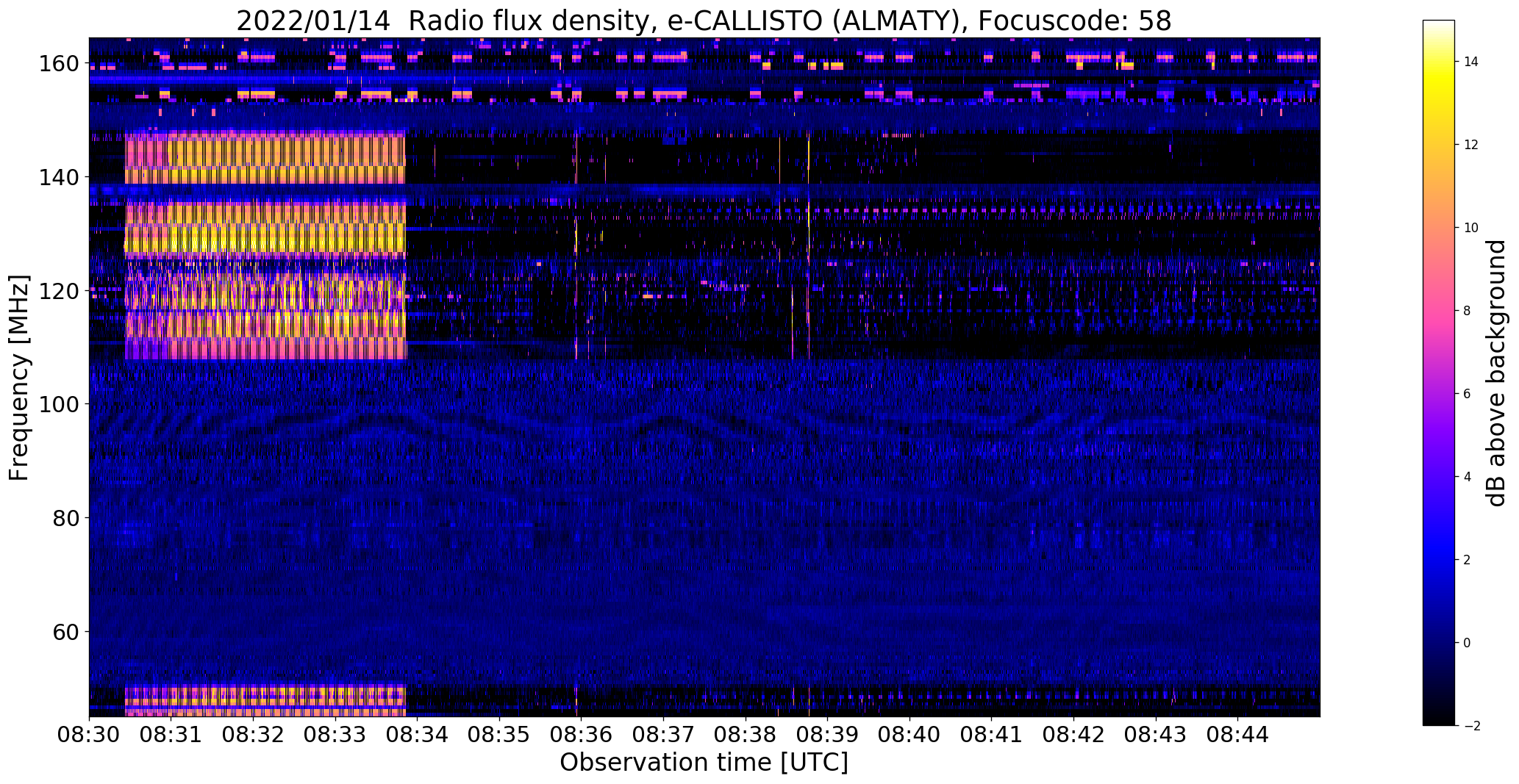Click the 08:39 time tick label
Image resolution: width=1519 pixels, height=784 pixels.
[827, 735]
